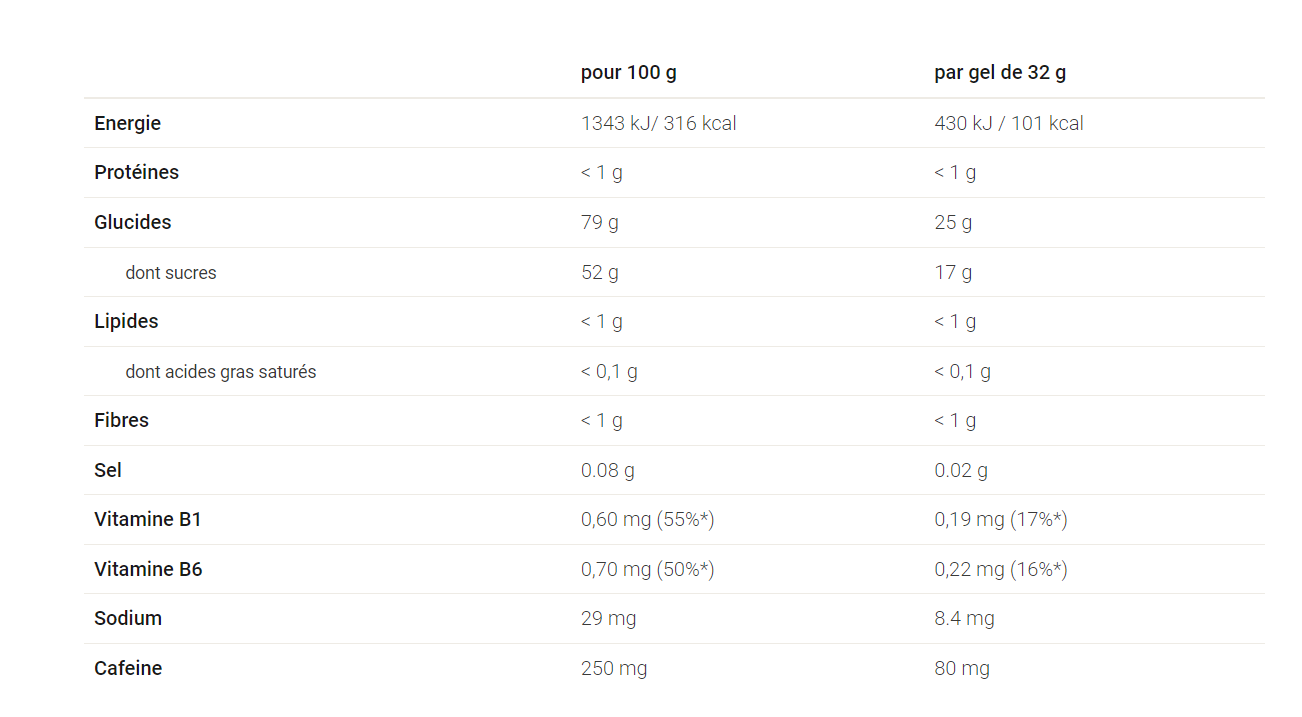Click the Fibres row label

(121, 420)
